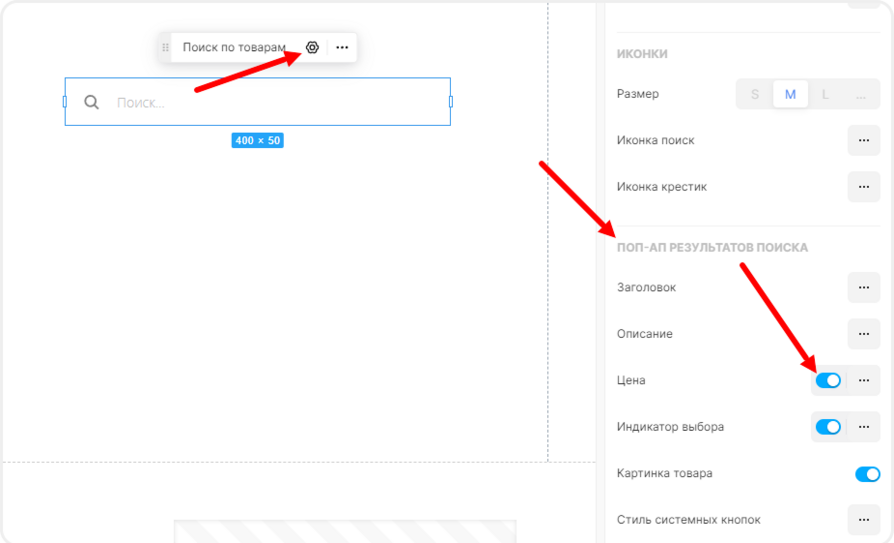Select icon size M
This screenshot has height=543, width=894.
point(790,95)
